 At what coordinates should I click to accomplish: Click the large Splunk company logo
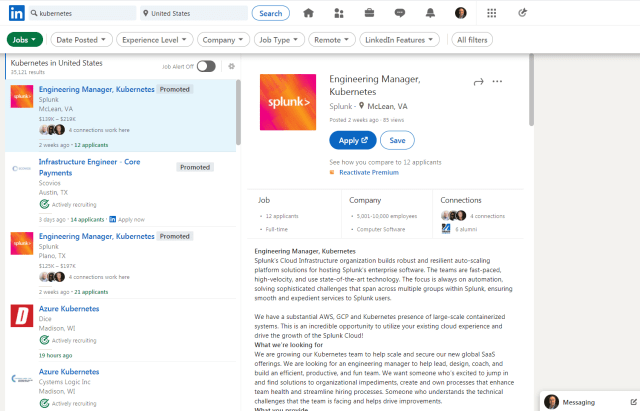288,102
